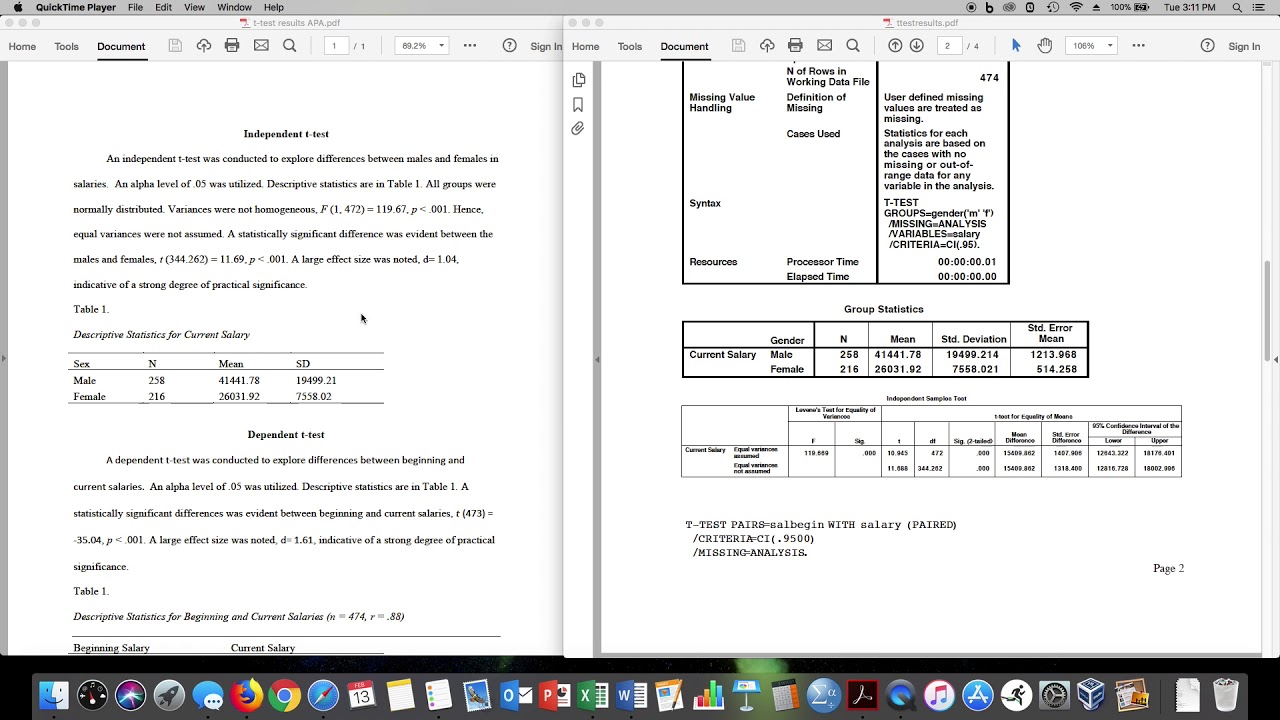This screenshot has width=1280, height=720.
Task: Go to next page with down arrow
Action: point(916,46)
